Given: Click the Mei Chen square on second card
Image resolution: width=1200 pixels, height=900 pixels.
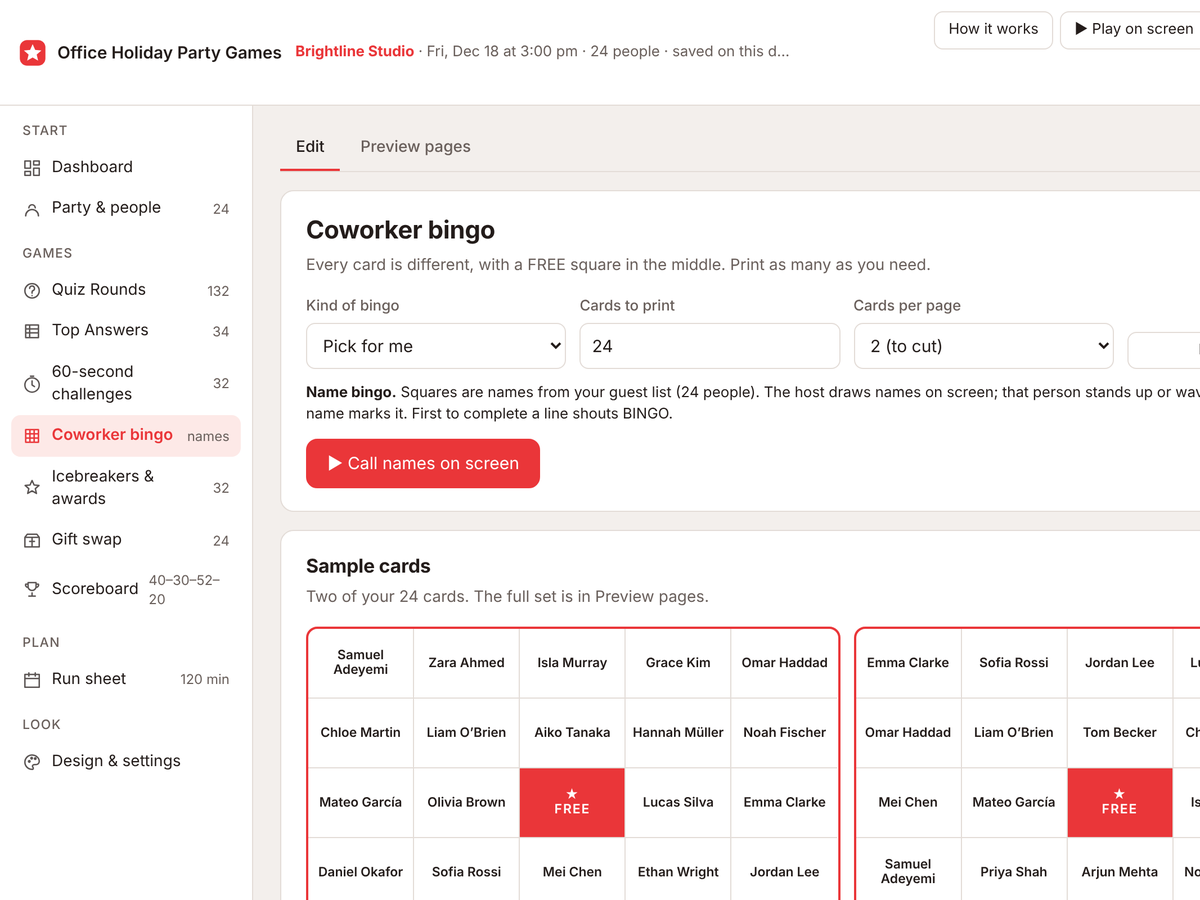Looking at the screenshot, I should [908, 802].
